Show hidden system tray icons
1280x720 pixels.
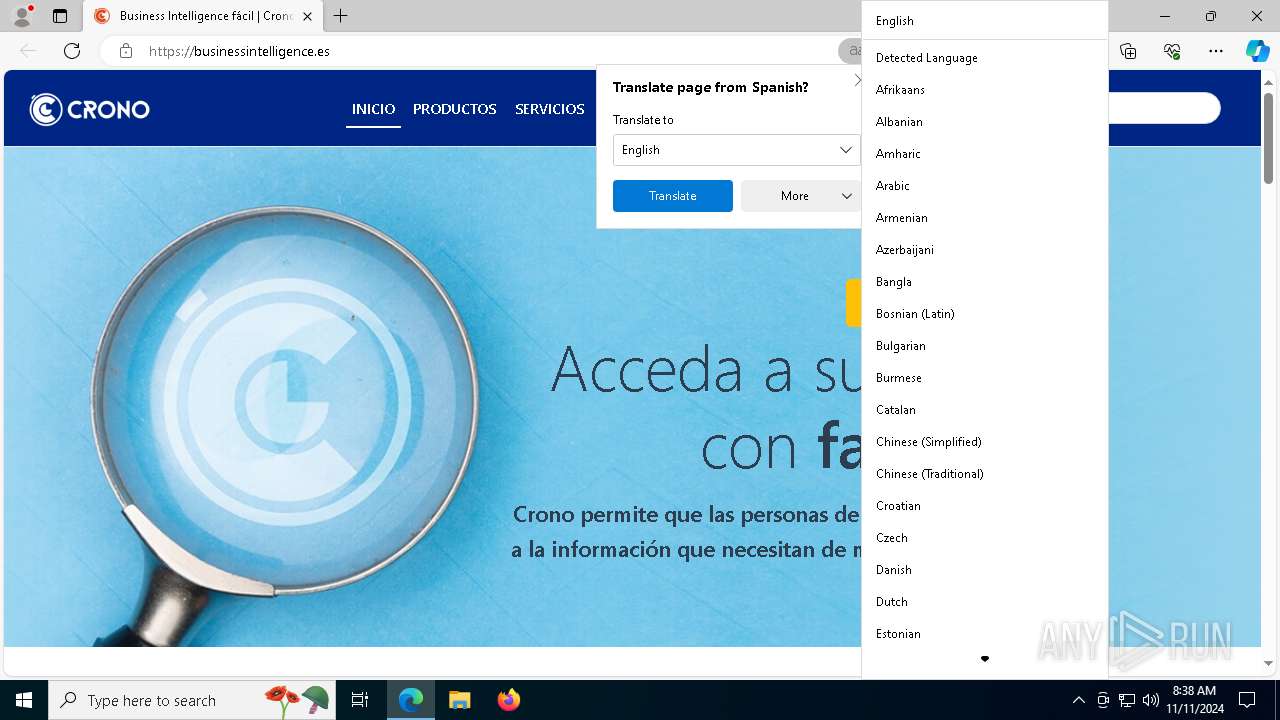point(1078,700)
